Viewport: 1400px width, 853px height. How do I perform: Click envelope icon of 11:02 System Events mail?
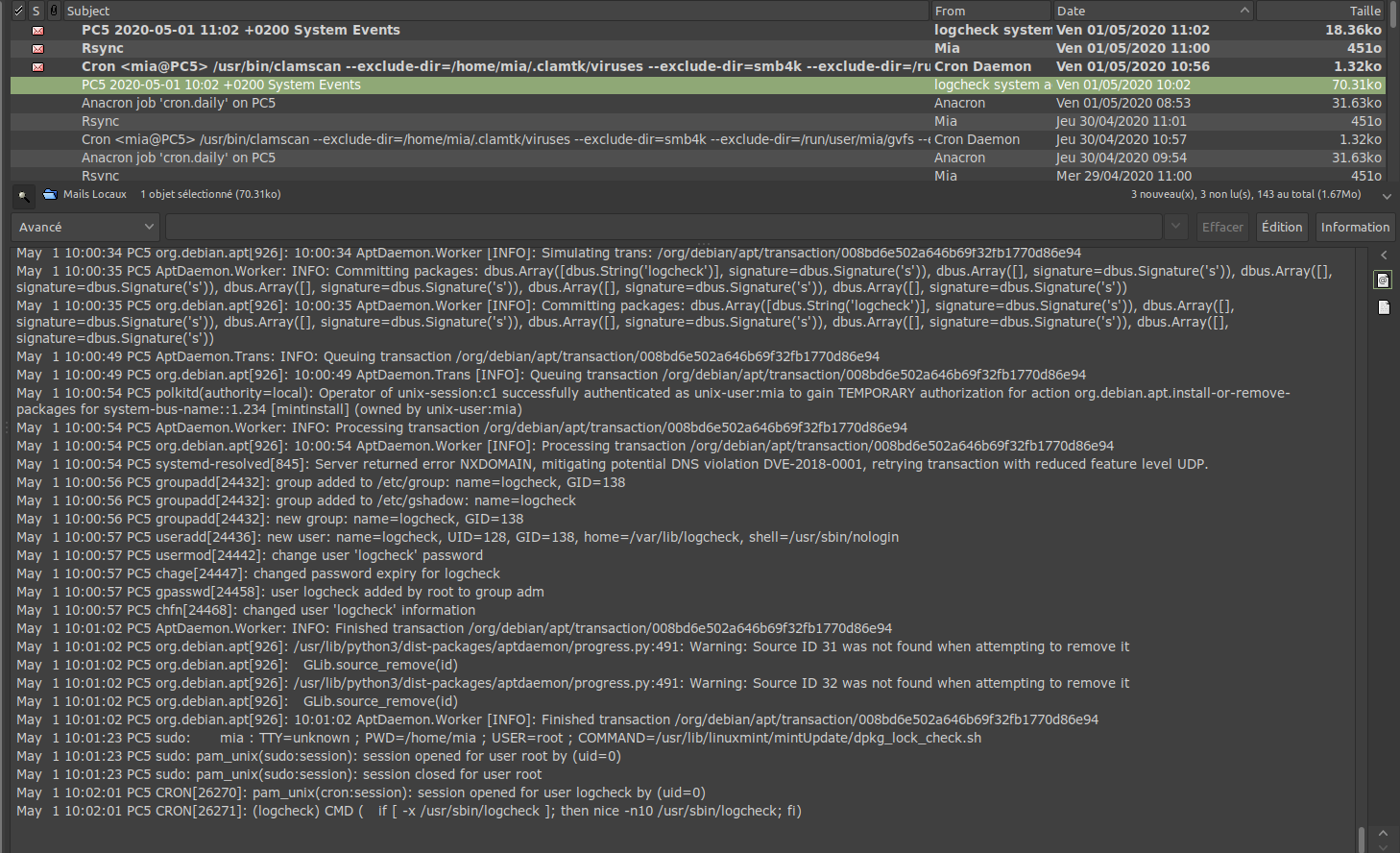(37, 31)
